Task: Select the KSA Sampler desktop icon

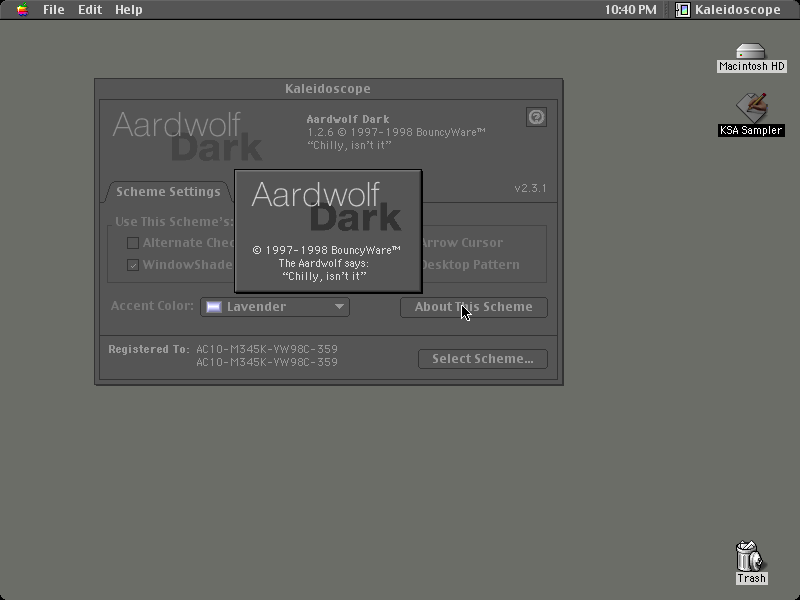Action: (x=752, y=115)
